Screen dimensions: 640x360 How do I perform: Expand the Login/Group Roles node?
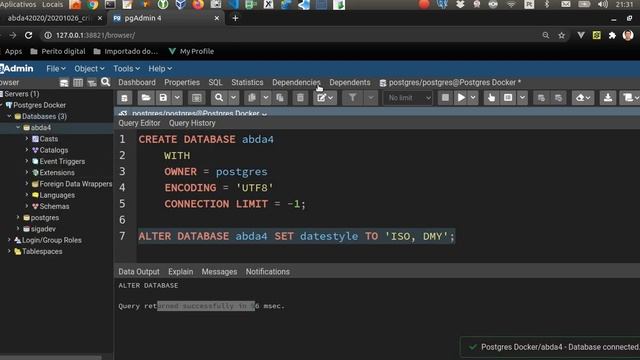[x=9, y=240]
